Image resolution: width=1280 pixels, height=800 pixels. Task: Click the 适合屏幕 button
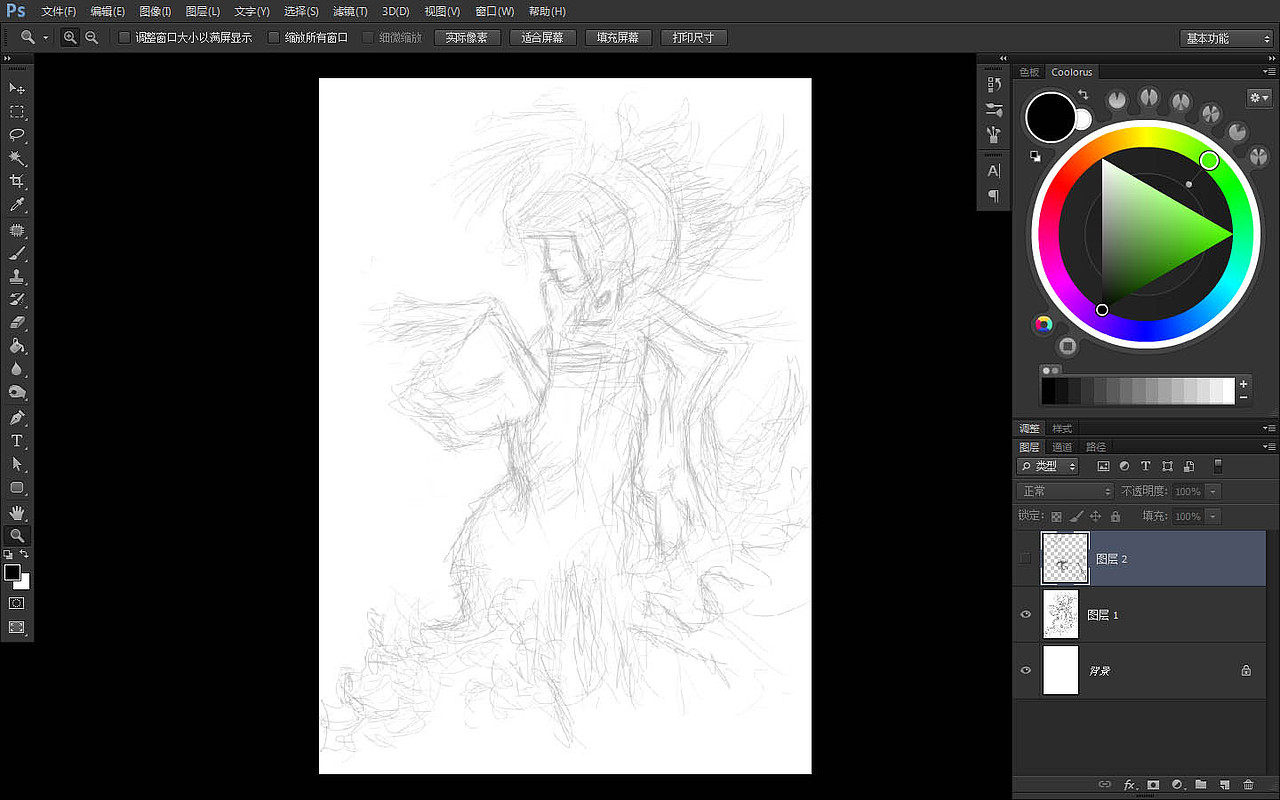542,38
